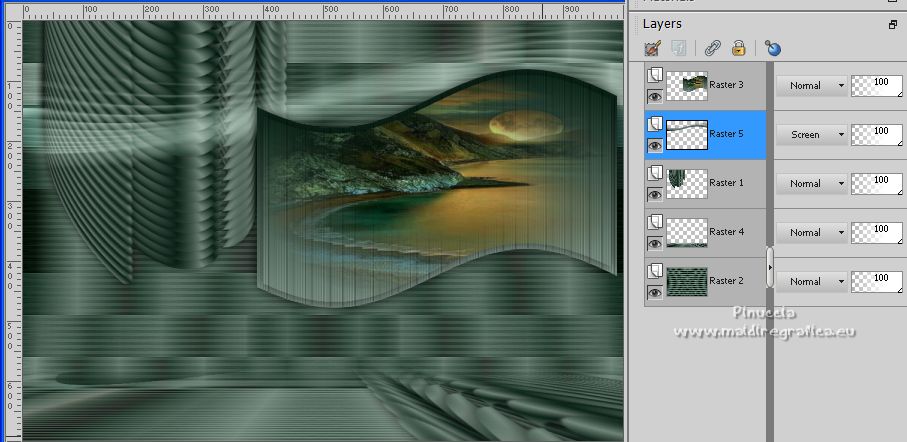
Task: Click the blue sphere layer effects icon
Action: pyautogui.click(x=772, y=48)
